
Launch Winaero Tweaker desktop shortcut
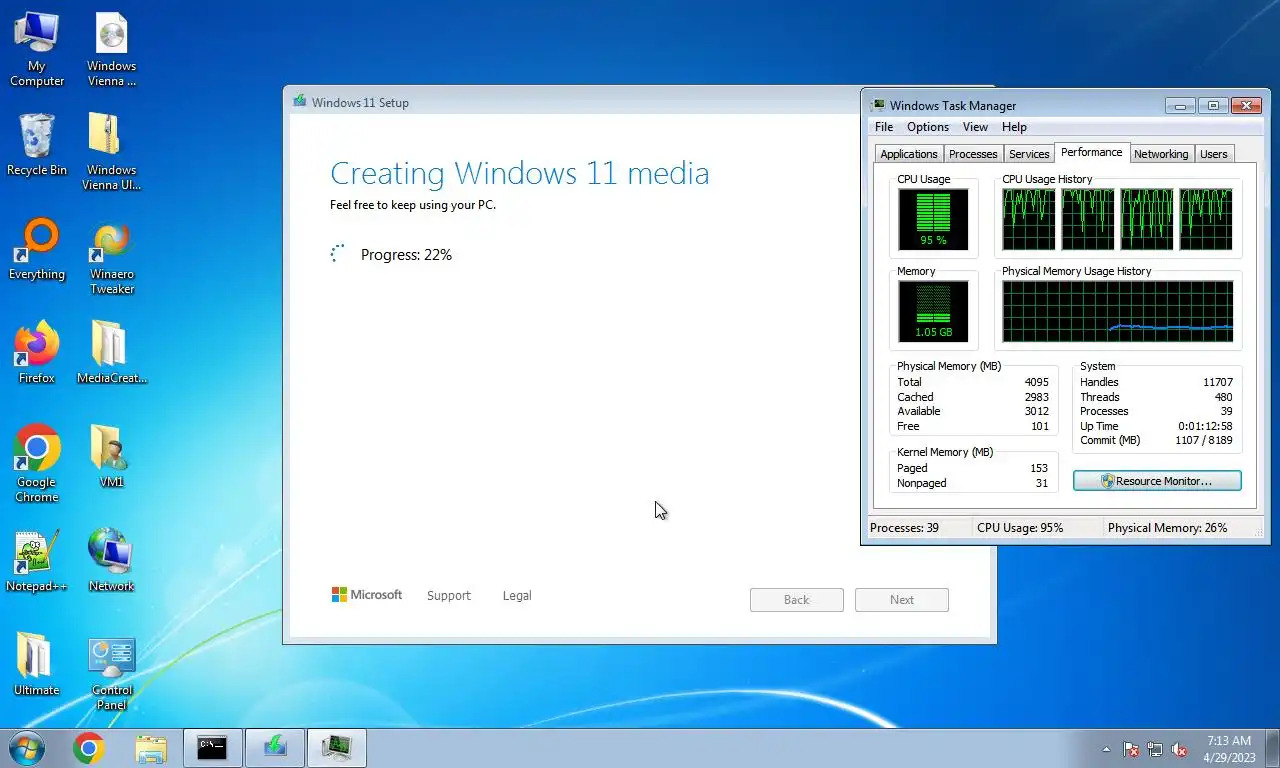(x=112, y=258)
